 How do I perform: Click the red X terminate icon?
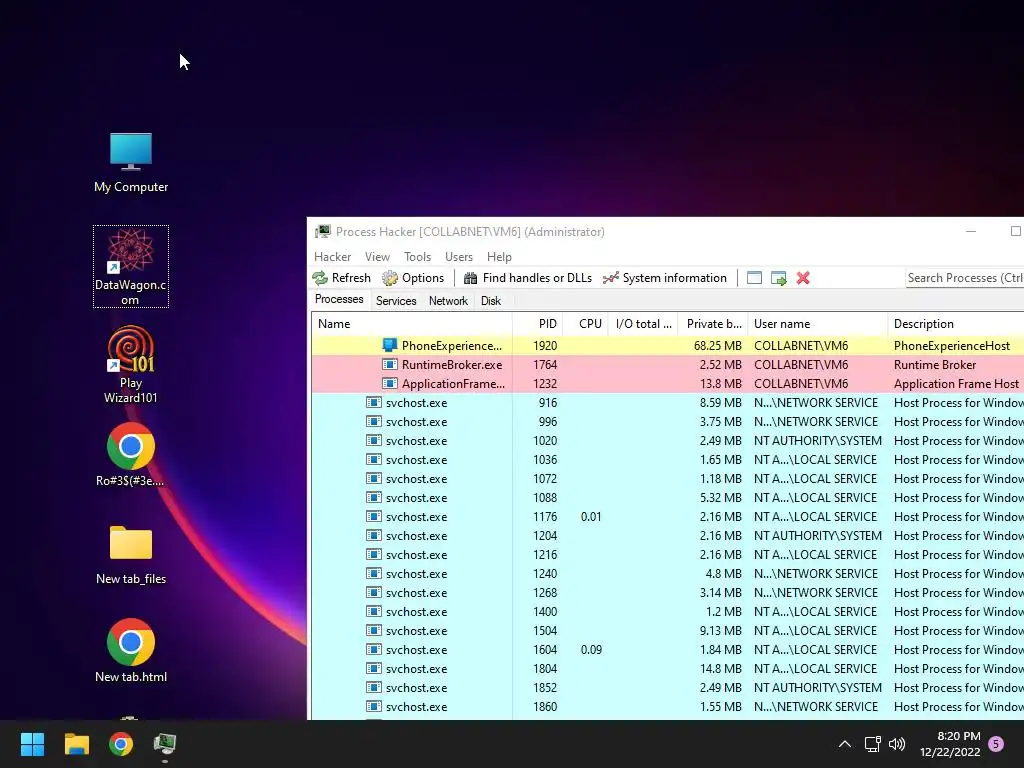click(803, 278)
